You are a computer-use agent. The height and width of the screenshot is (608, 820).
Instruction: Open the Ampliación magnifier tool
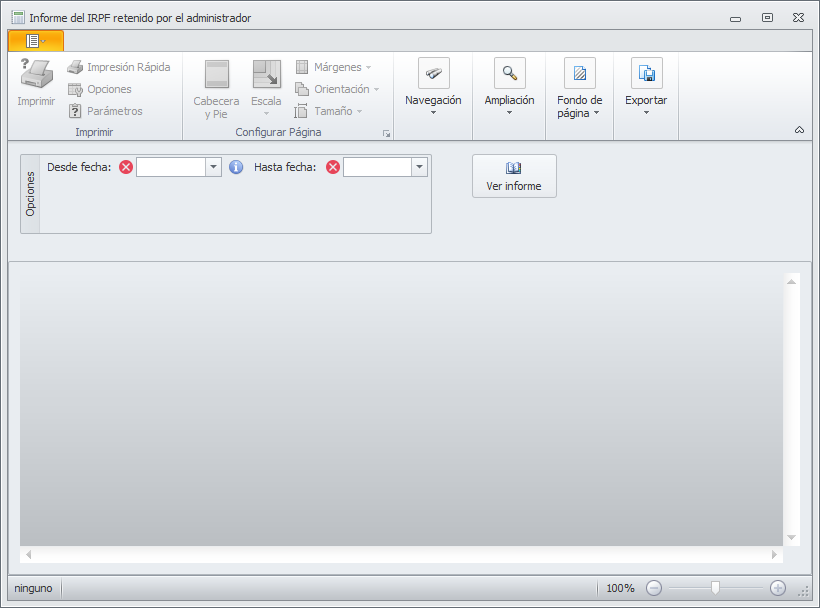click(509, 73)
